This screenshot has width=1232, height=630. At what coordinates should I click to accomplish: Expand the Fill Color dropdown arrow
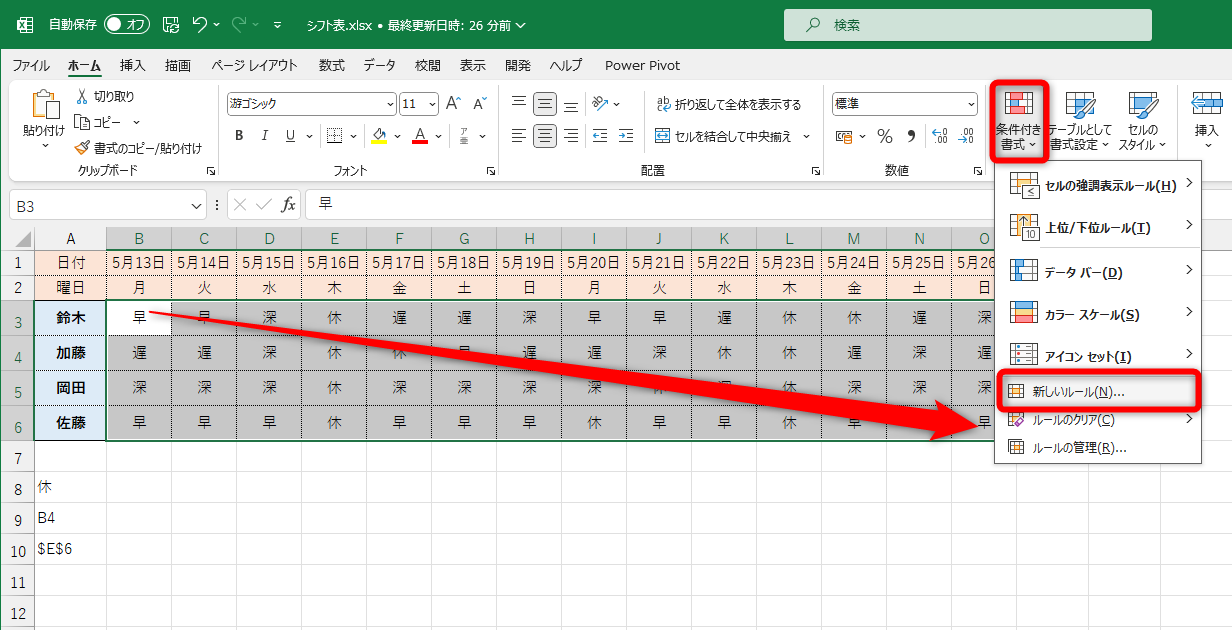coord(396,135)
